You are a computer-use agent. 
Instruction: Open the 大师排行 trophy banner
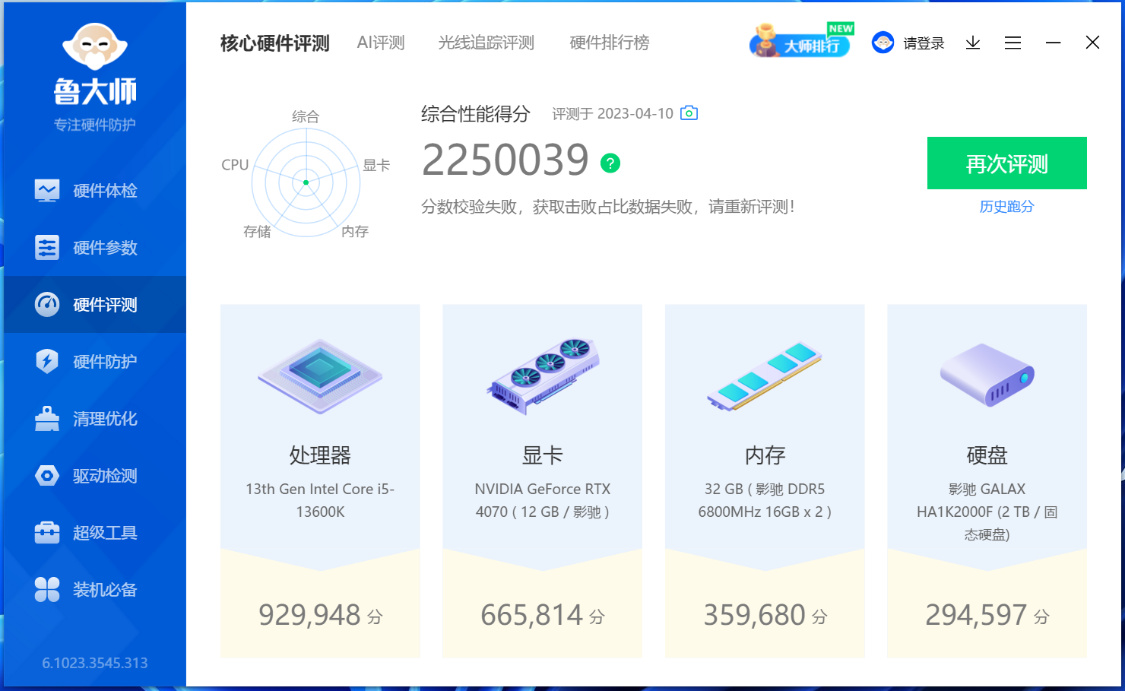tap(801, 41)
